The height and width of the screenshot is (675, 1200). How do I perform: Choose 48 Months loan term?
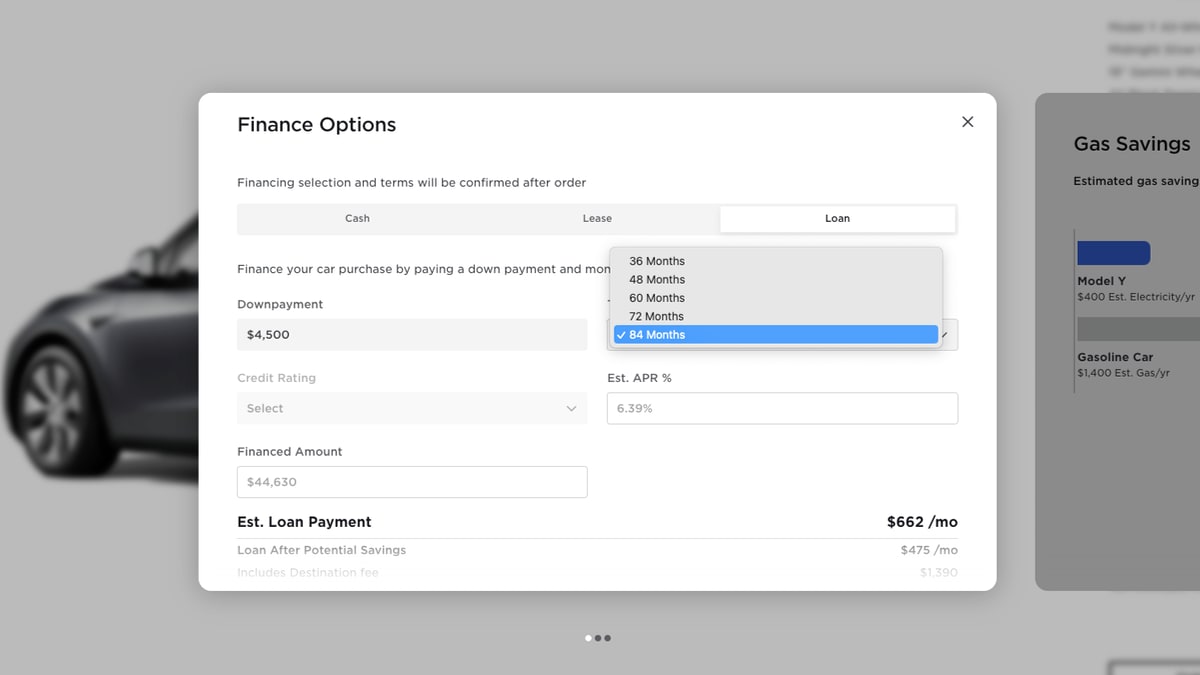point(776,280)
